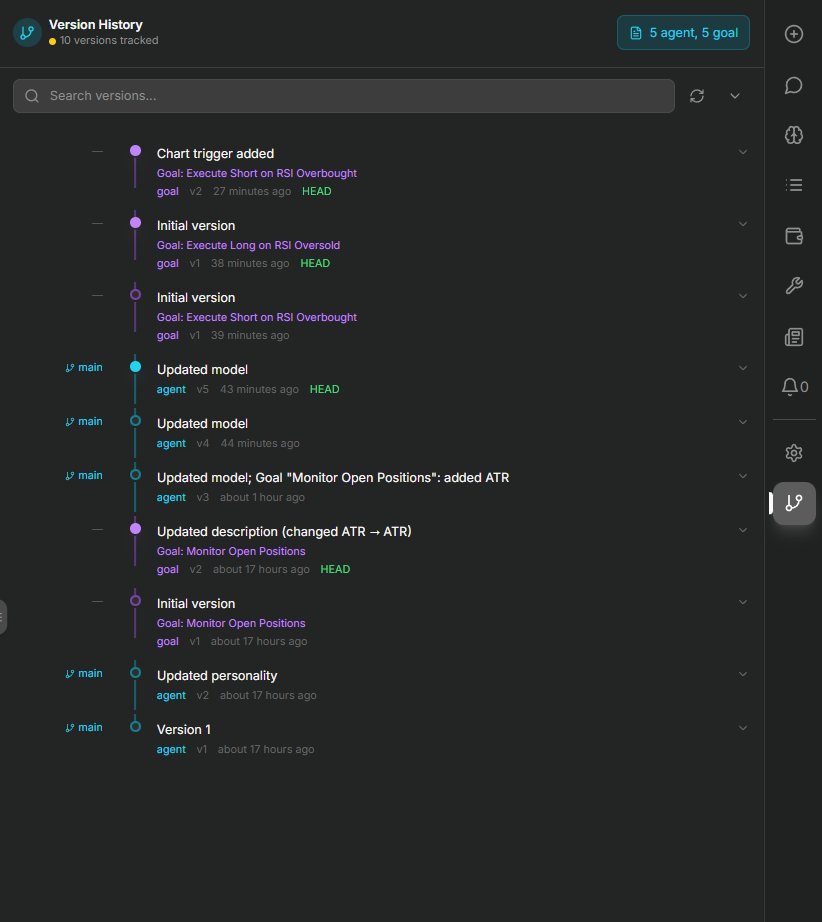This screenshot has height=922, width=822.
Task: Focus the Search versions input field
Action: [343, 96]
